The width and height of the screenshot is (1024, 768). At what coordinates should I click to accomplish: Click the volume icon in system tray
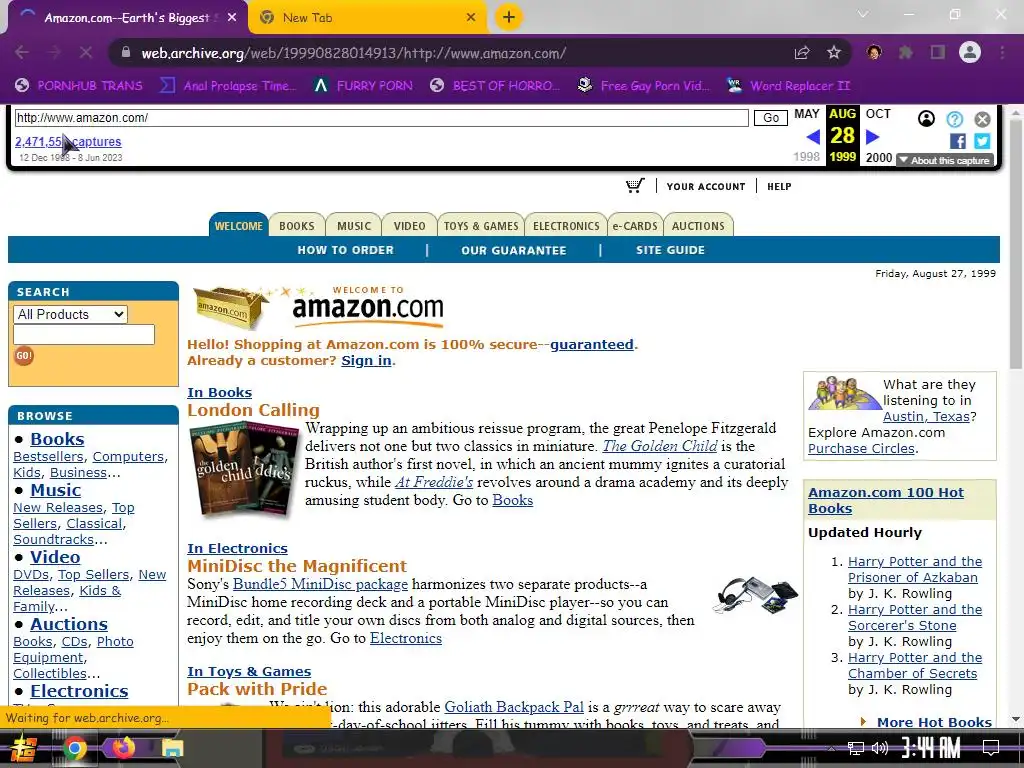[x=880, y=748]
